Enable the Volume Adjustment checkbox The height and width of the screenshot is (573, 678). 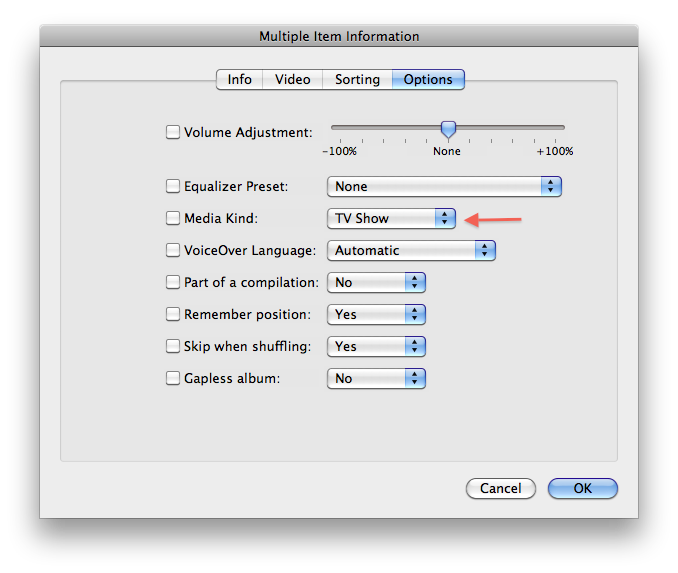point(173,132)
